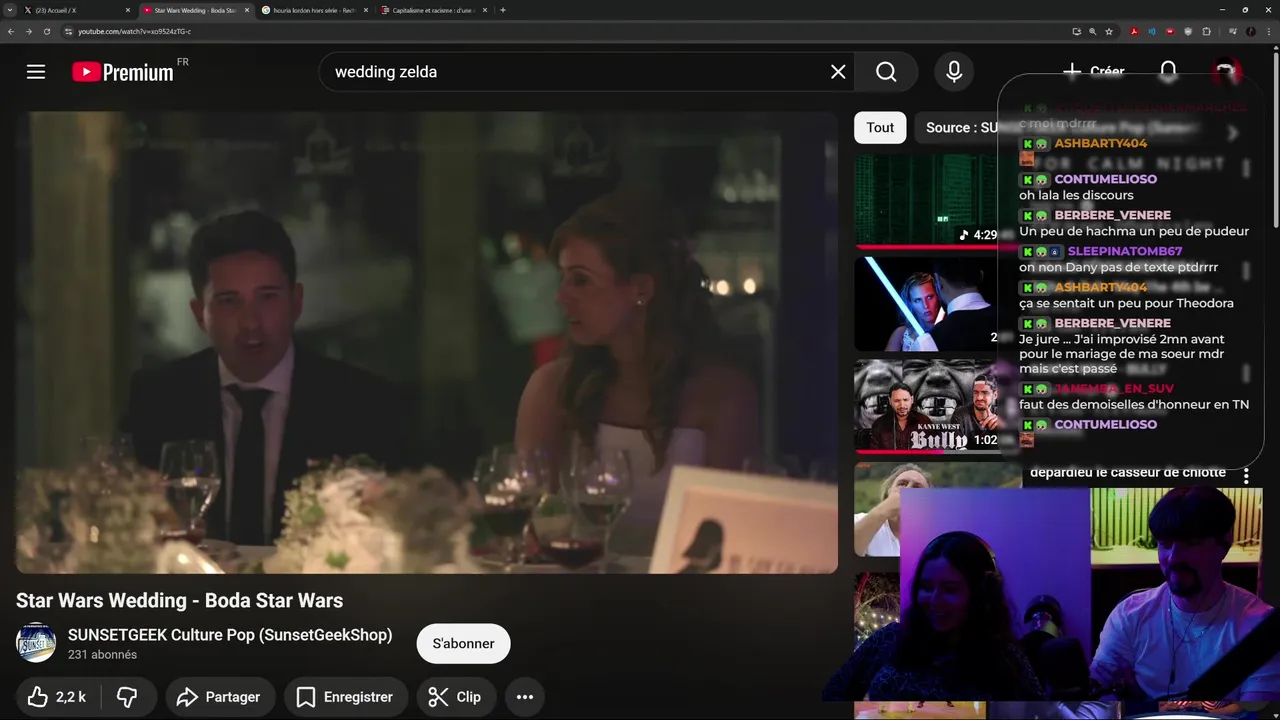This screenshot has width=1280, height=720.
Task: Open the Créer upload menu
Action: 1093,71
